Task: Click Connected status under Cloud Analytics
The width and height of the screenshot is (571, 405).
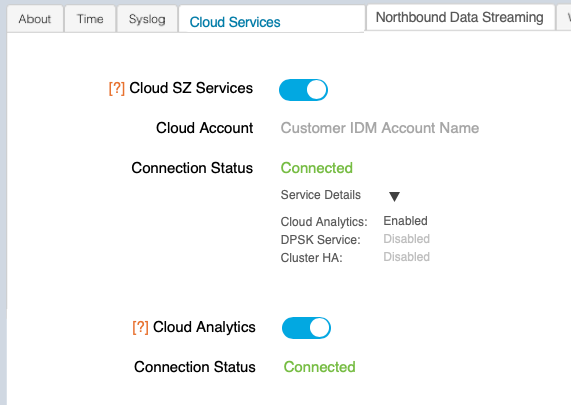Action: coord(319,367)
